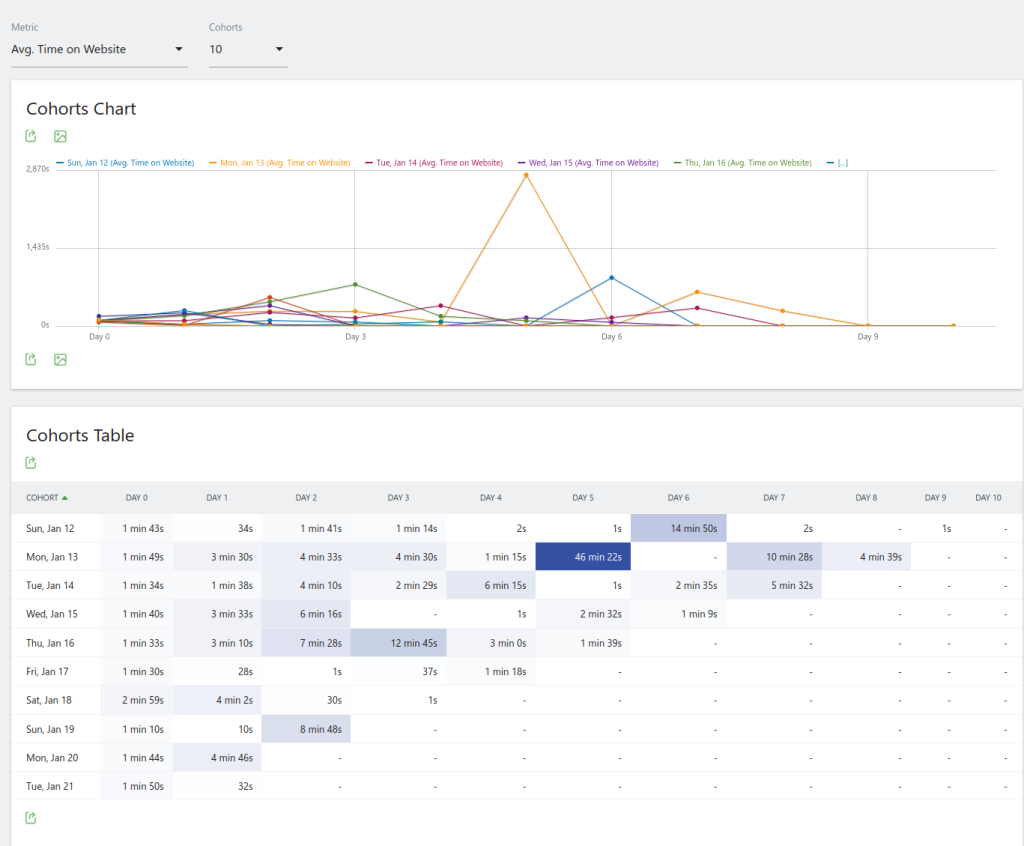Image resolution: width=1024 pixels, height=846 pixels.
Task: Click the DAY 5 column header
Action: (x=583, y=498)
